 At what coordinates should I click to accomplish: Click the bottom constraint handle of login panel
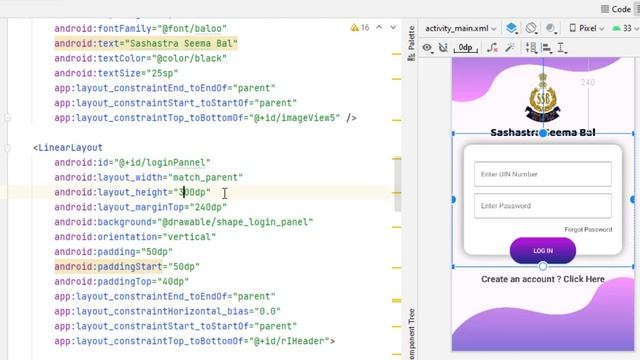tap(542, 266)
